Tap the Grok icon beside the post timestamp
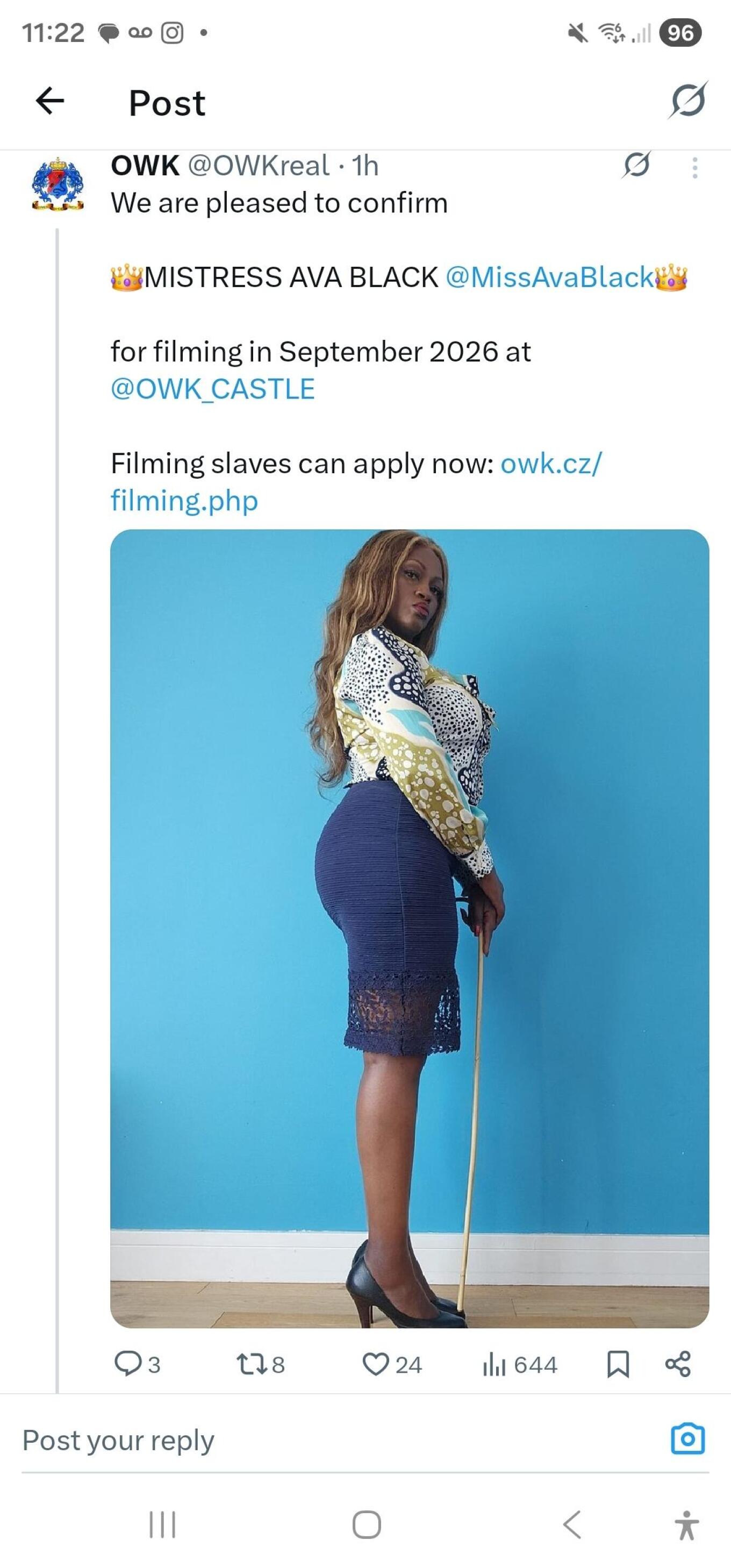This screenshot has width=731, height=1568. 636,165
